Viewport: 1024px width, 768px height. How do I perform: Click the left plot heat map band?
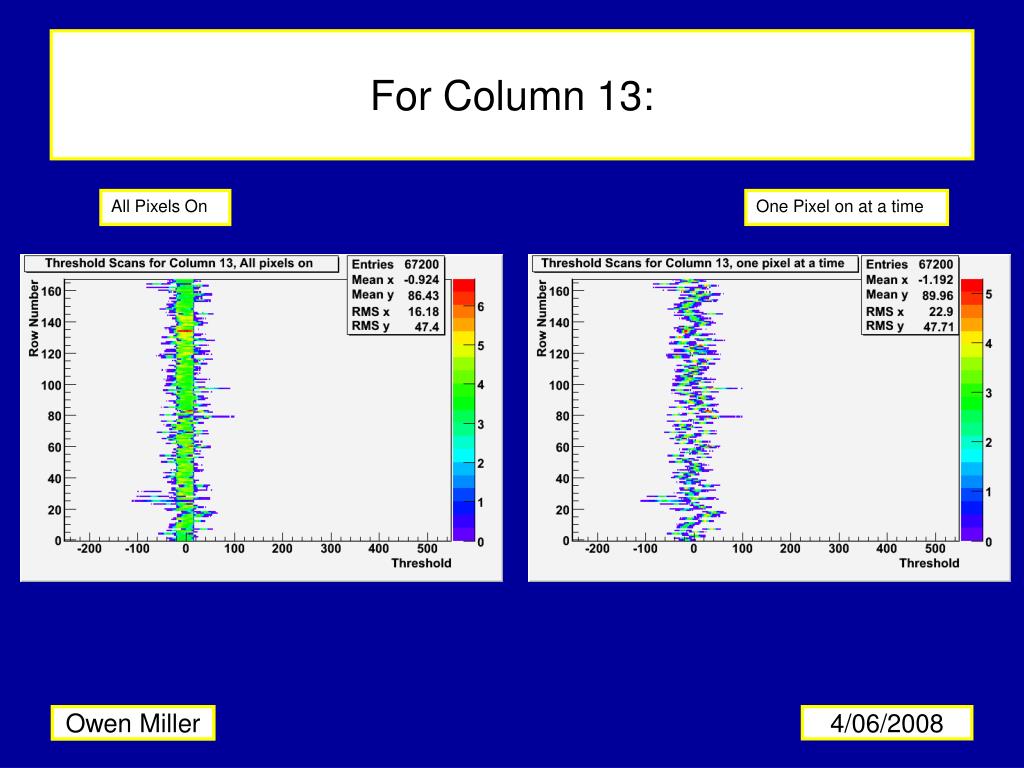(x=185, y=410)
